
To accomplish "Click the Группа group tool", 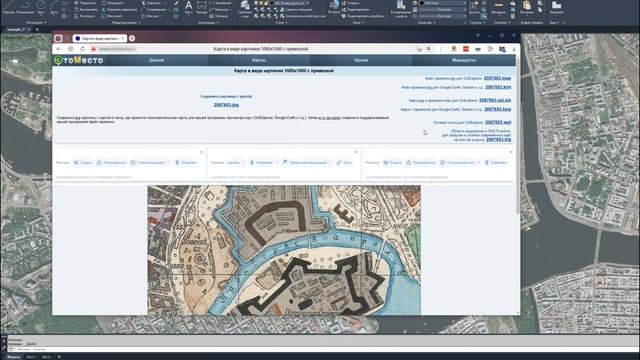I will coord(474,8).
